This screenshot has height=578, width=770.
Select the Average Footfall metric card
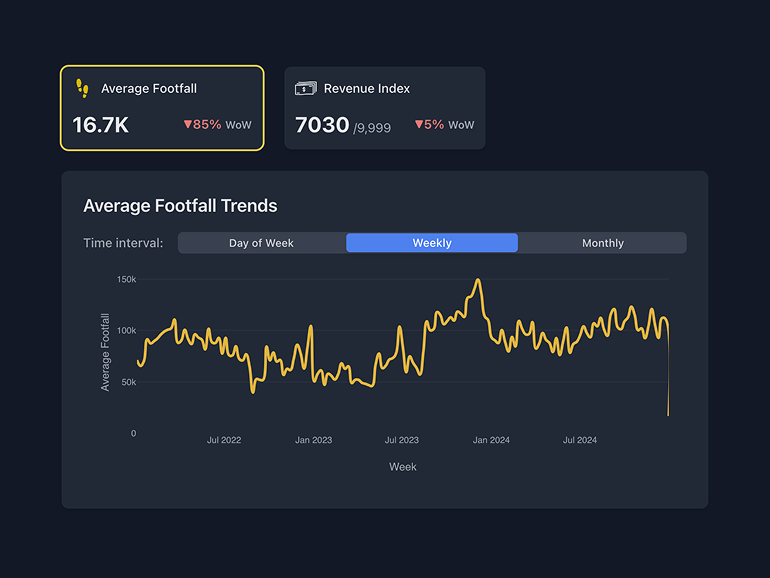[162, 108]
